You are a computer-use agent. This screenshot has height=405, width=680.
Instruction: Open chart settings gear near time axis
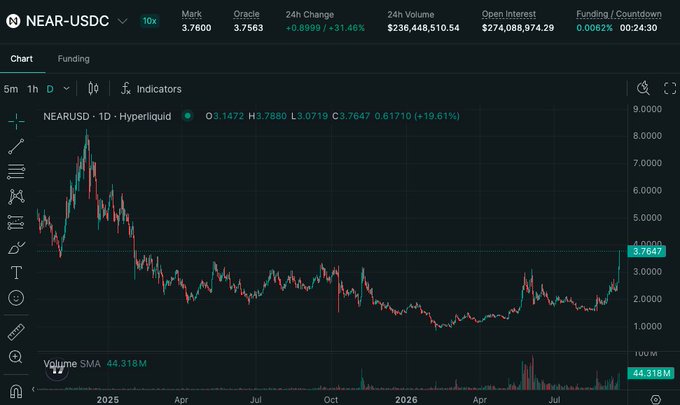point(656,399)
